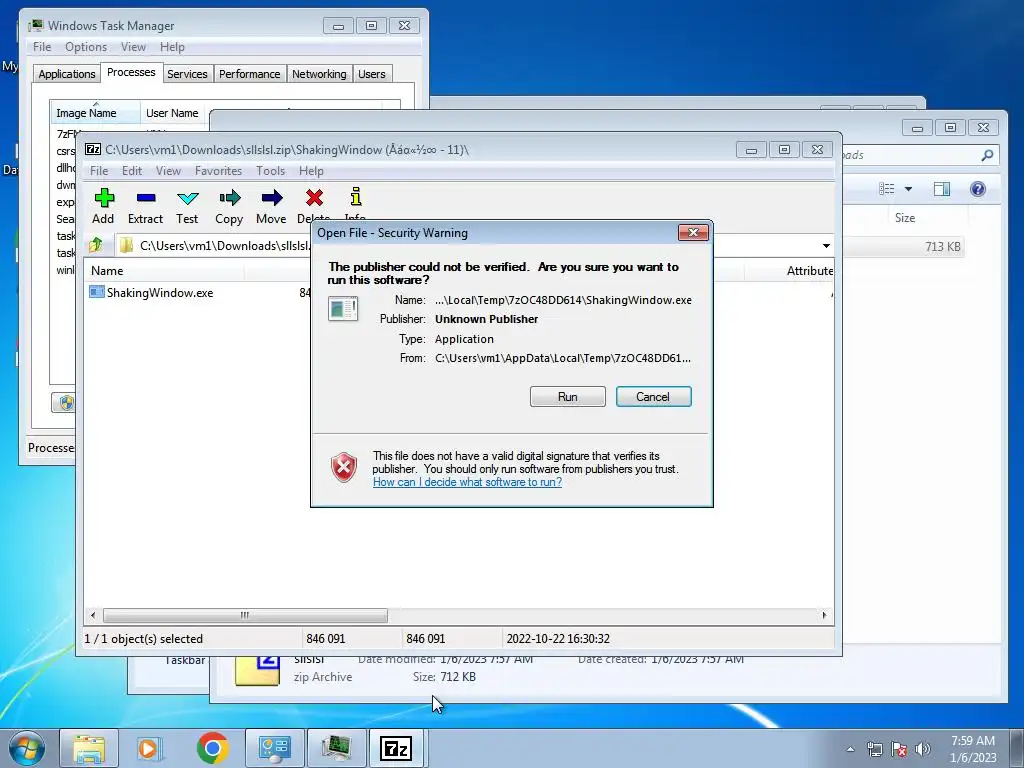This screenshot has height=768, width=1024.
Task: Switch to Task Manager Applications tab
Action: pyautogui.click(x=67, y=74)
